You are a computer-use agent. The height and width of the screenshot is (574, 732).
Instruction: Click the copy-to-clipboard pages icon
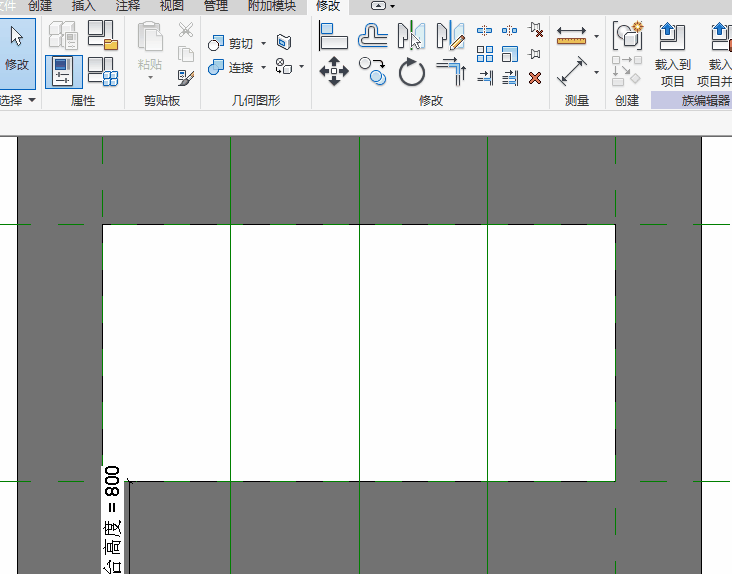click(x=186, y=54)
